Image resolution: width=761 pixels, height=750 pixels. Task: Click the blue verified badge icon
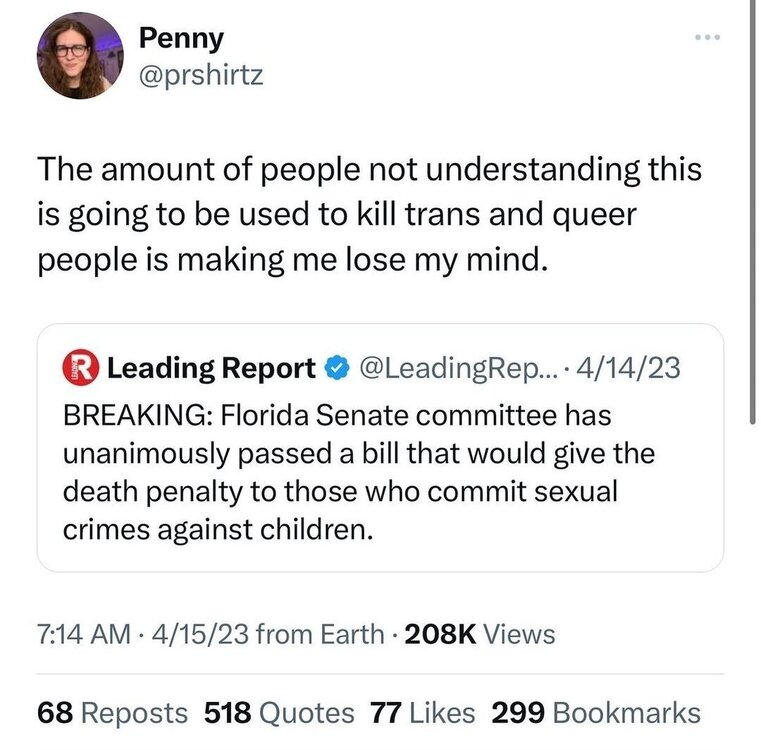(x=334, y=369)
